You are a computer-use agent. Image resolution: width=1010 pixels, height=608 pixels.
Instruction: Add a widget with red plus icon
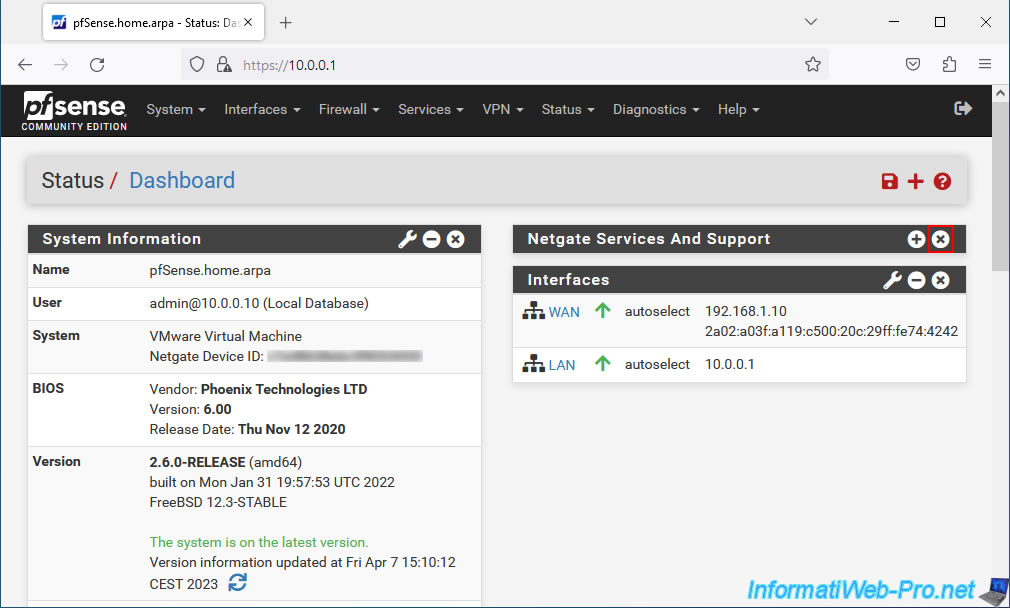(915, 182)
